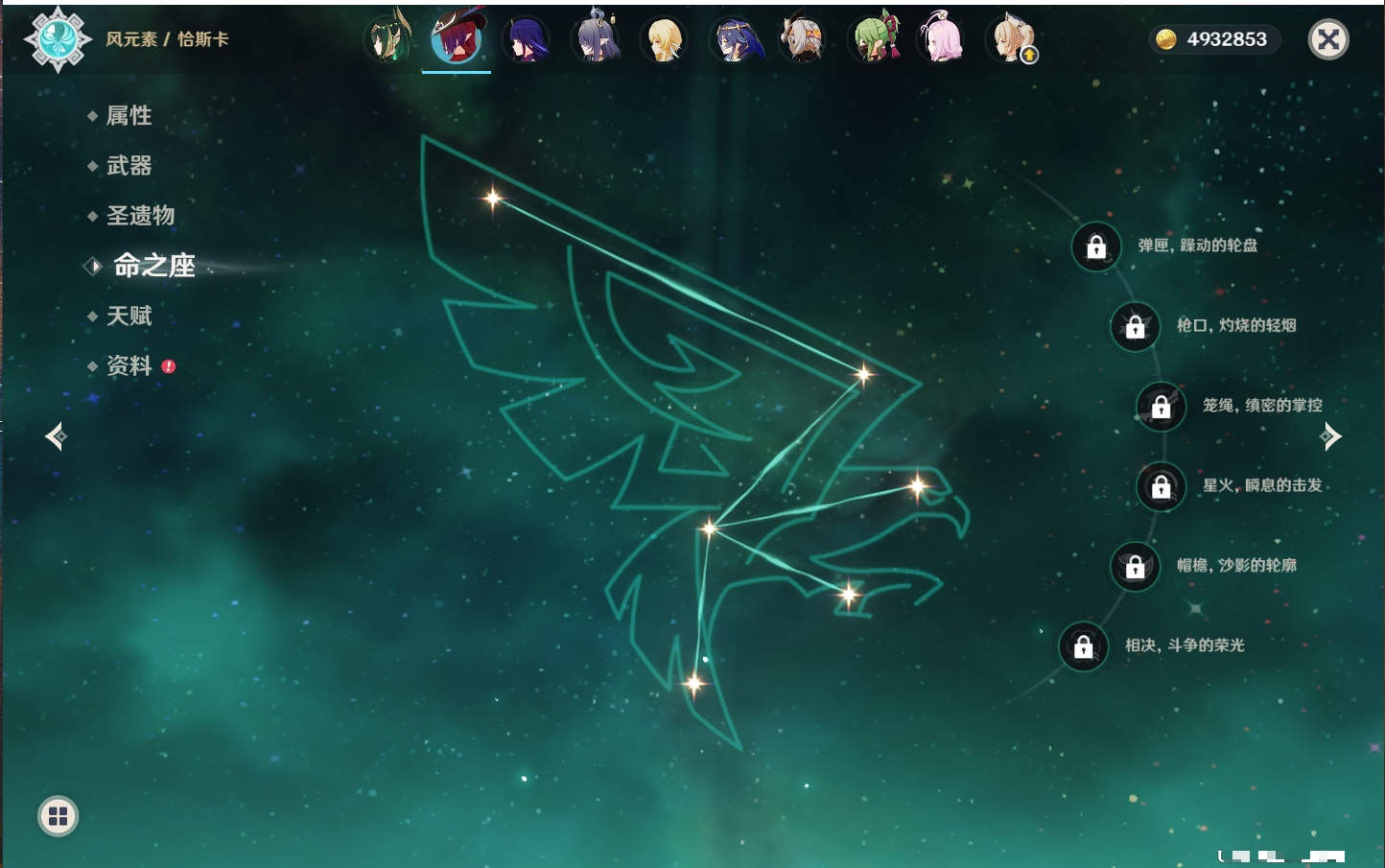Close the character screen with the X button
1385x868 pixels.
tap(1328, 39)
